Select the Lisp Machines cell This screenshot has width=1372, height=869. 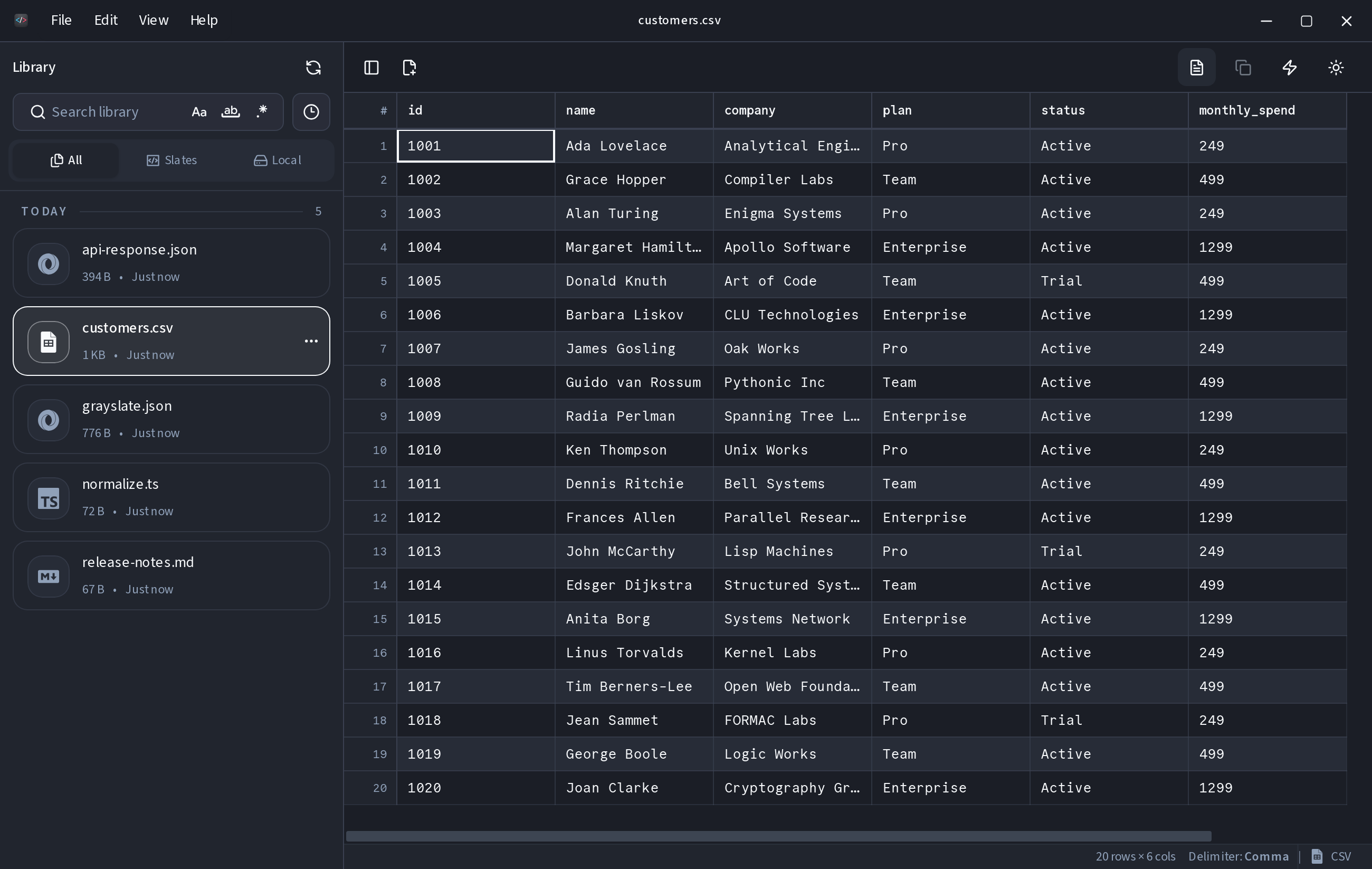tap(793, 551)
